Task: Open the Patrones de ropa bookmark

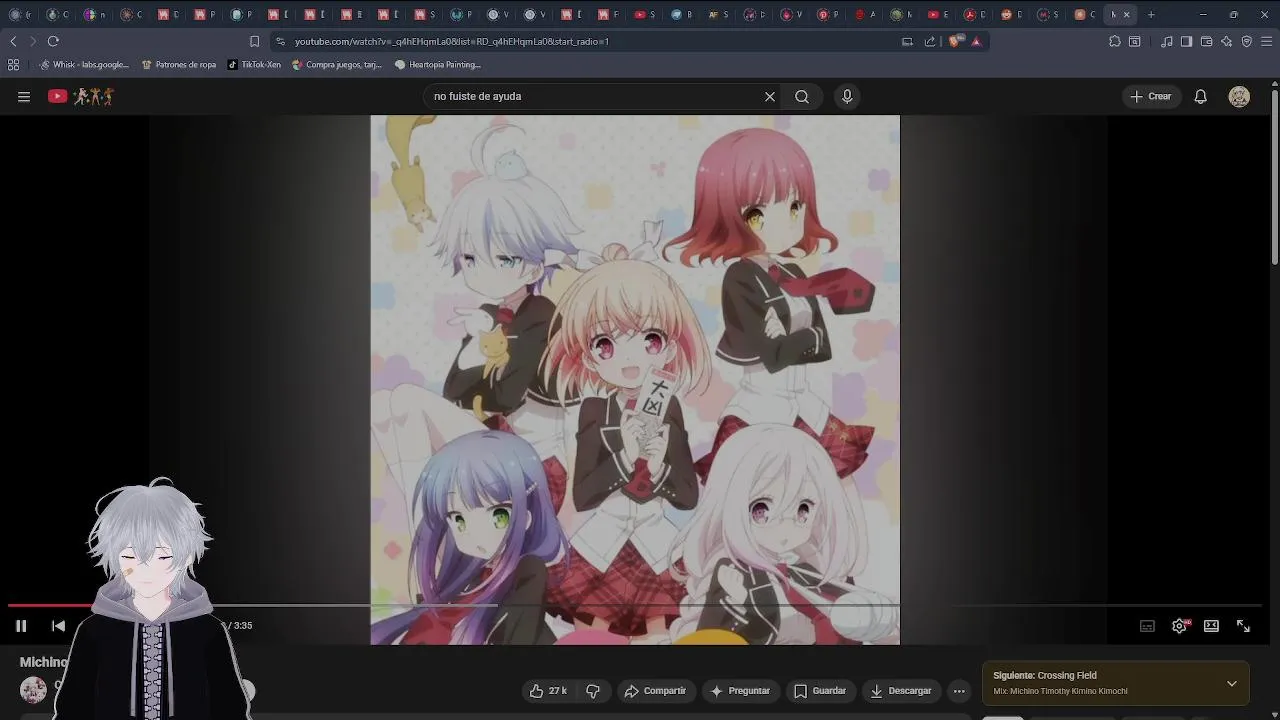Action: click(179, 64)
